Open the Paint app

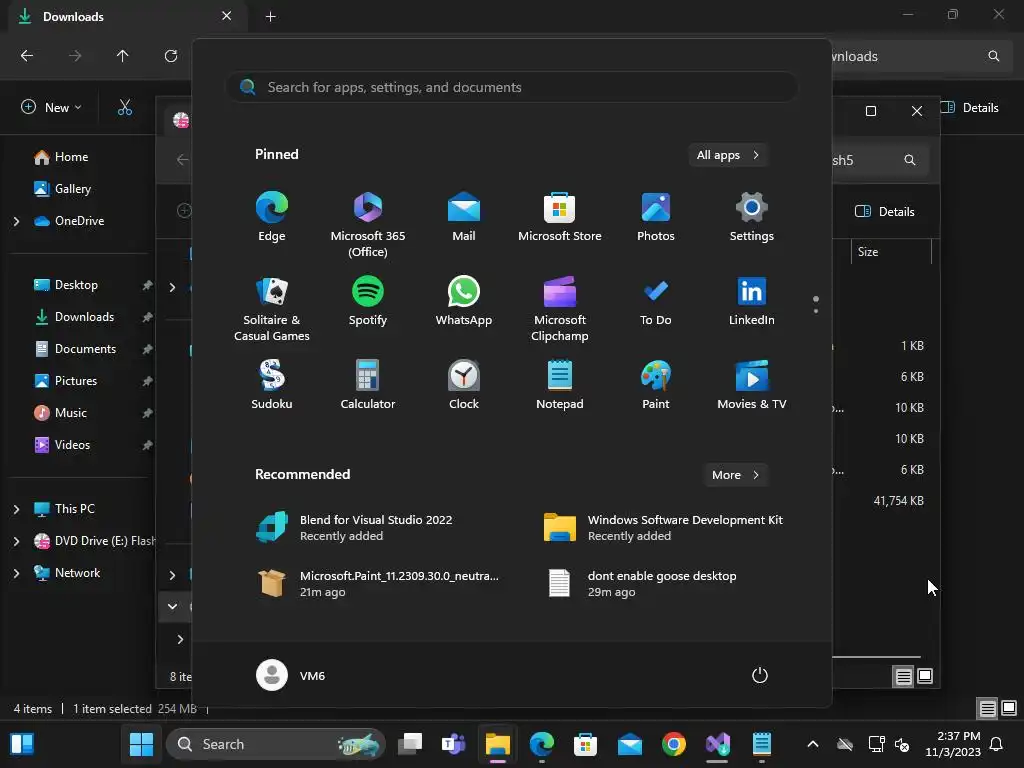tap(656, 385)
